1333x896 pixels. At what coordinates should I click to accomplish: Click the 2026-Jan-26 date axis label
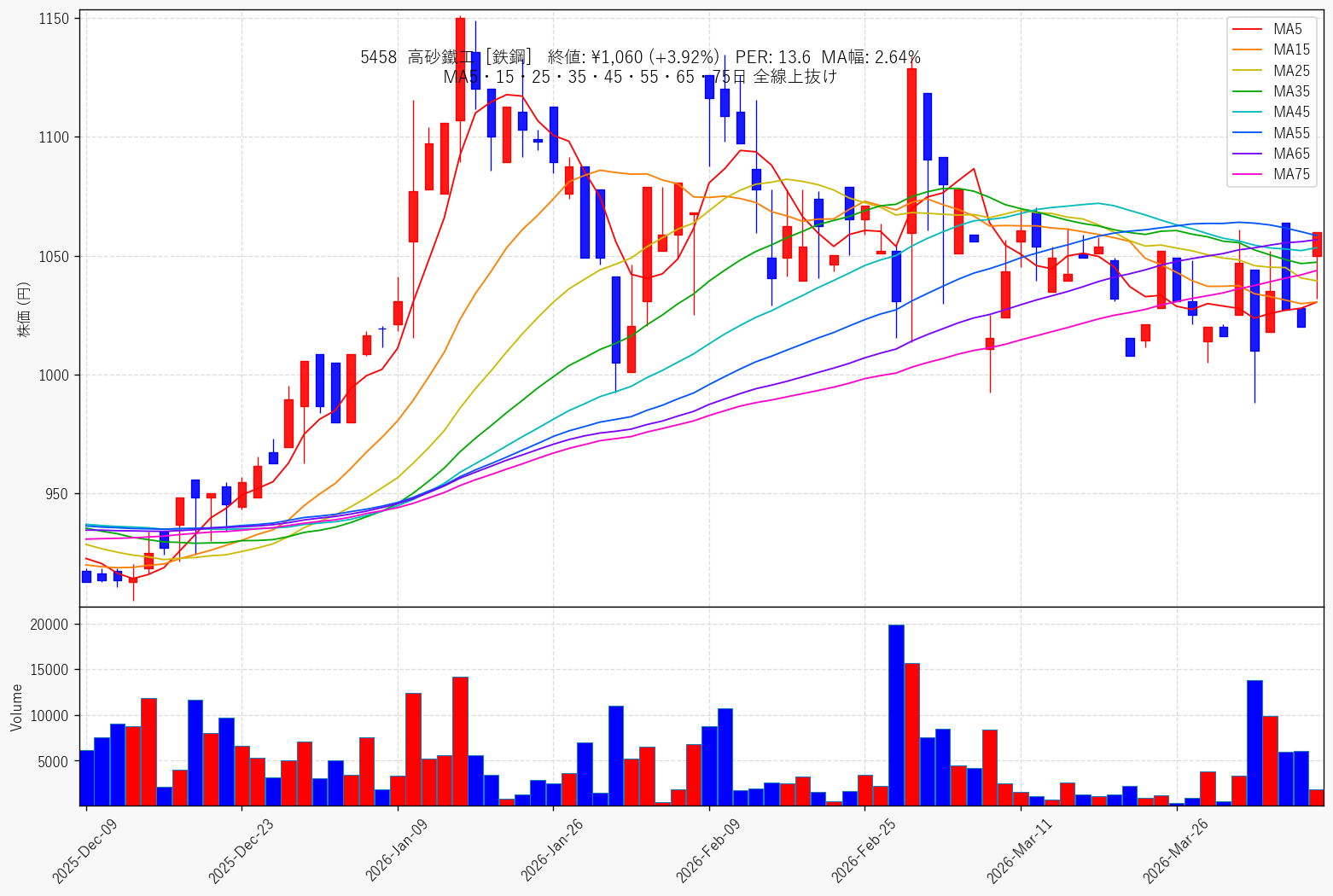(x=552, y=850)
